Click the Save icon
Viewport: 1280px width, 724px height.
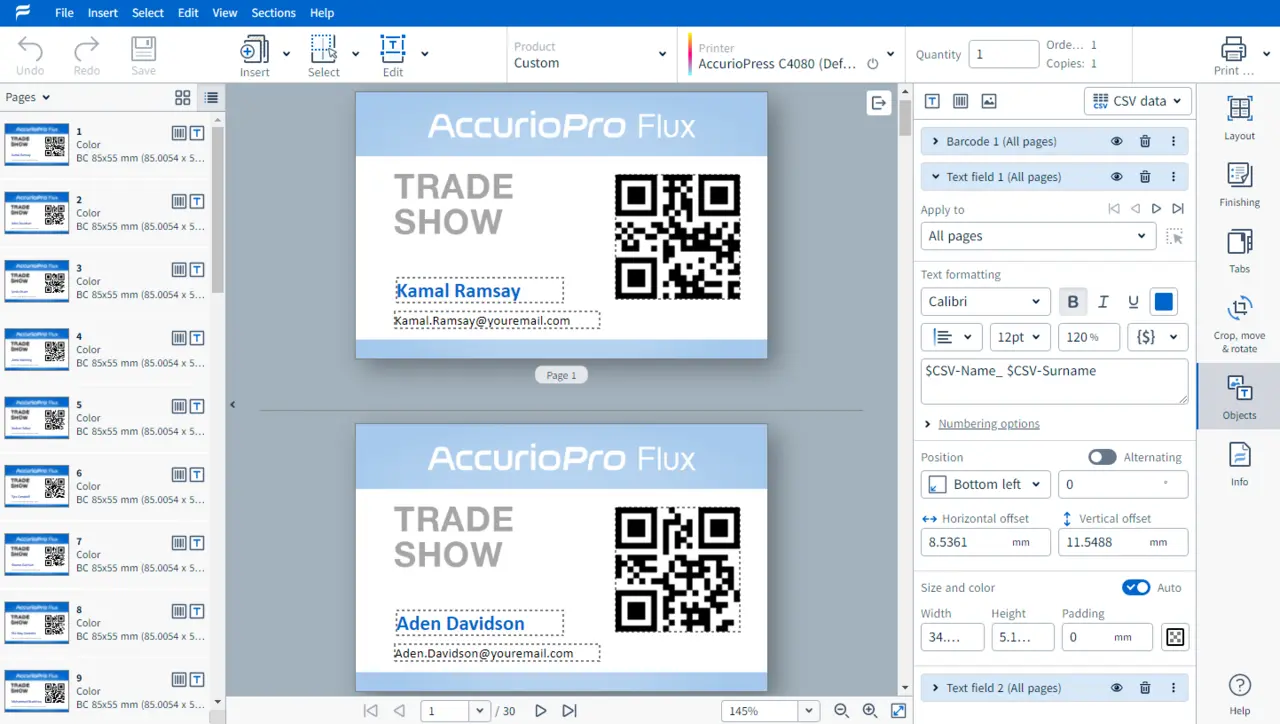143,55
